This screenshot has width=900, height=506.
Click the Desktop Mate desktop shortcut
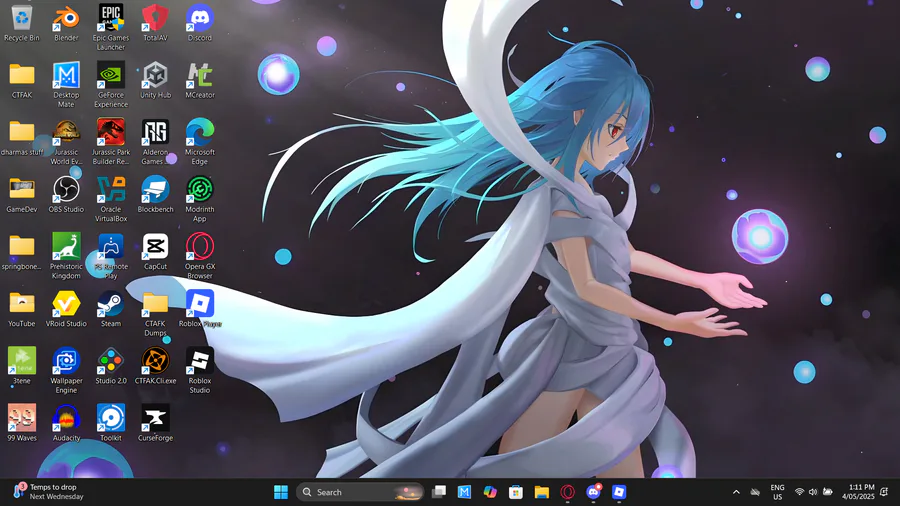point(66,85)
